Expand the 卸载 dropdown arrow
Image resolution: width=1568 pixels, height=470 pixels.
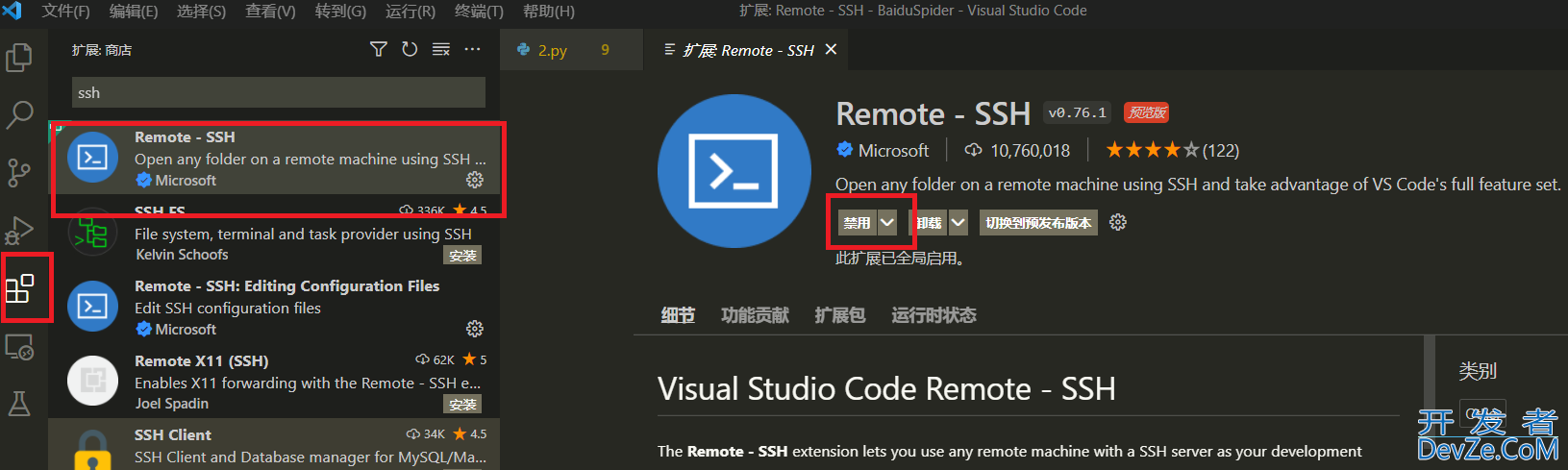[958, 222]
